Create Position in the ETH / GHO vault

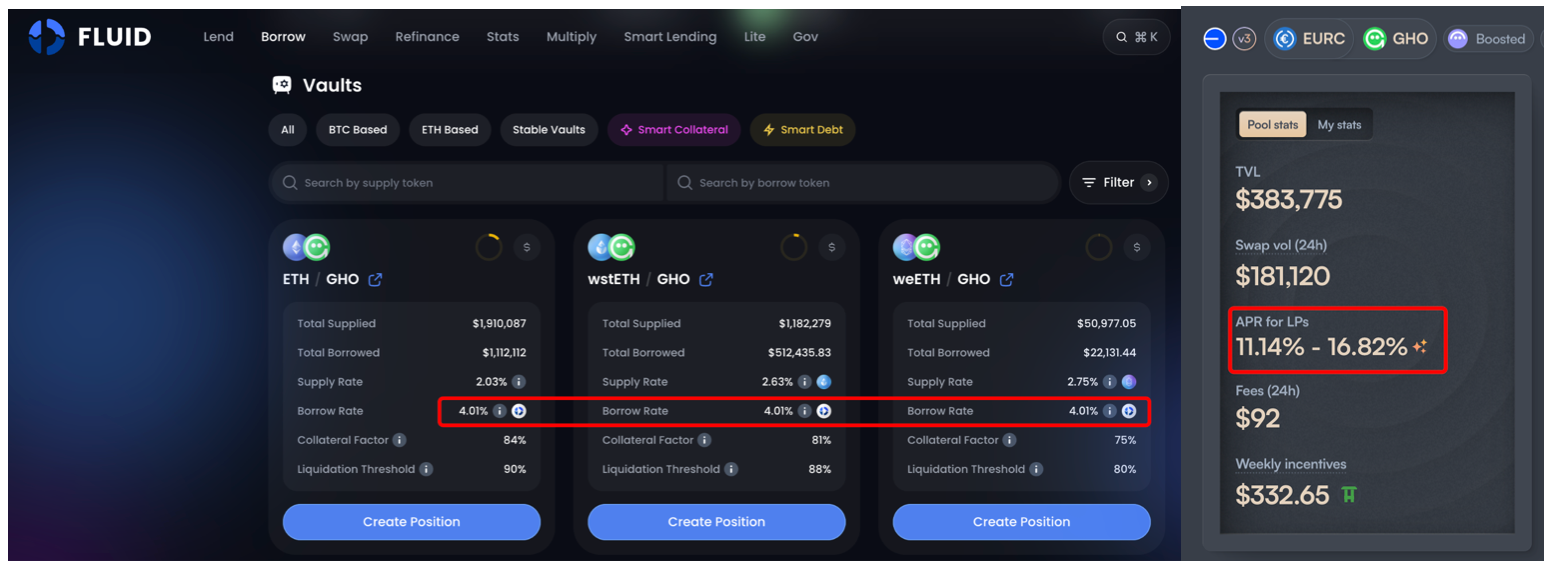click(x=411, y=522)
